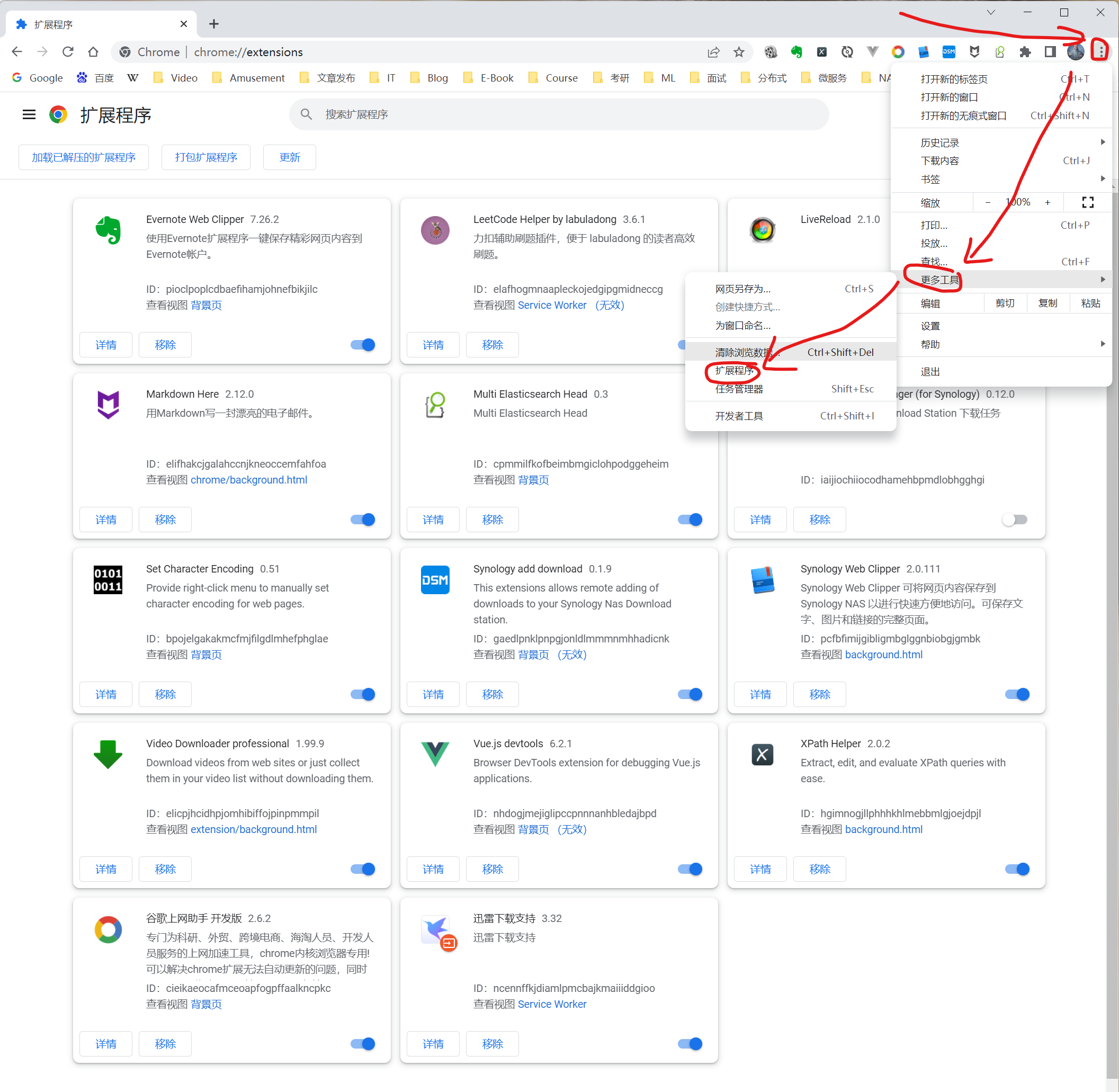
Task: Click 加载已解压的扩展程序 button
Action: (x=84, y=157)
